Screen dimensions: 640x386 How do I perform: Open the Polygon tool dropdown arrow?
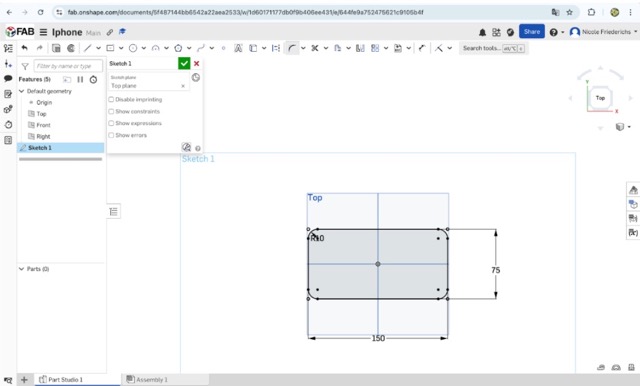189,48
